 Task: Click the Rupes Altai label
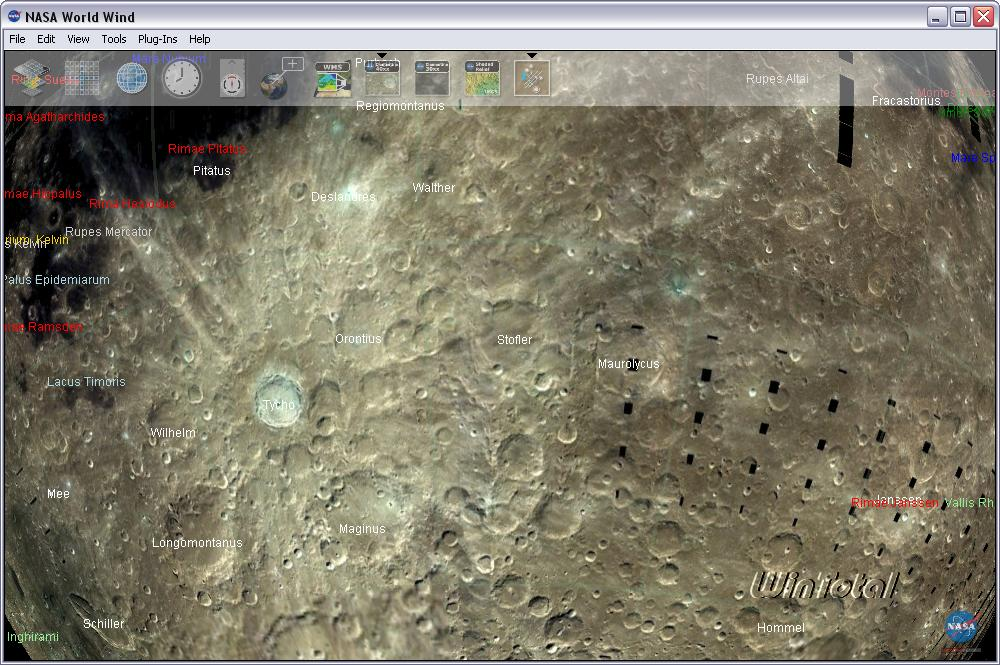tap(777, 78)
